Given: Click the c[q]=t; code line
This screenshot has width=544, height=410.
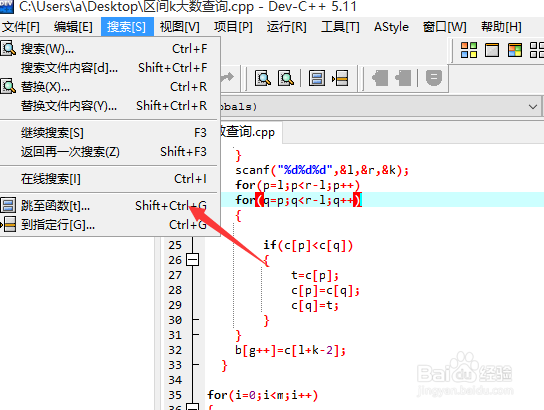Looking at the screenshot, I should click(315, 305).
